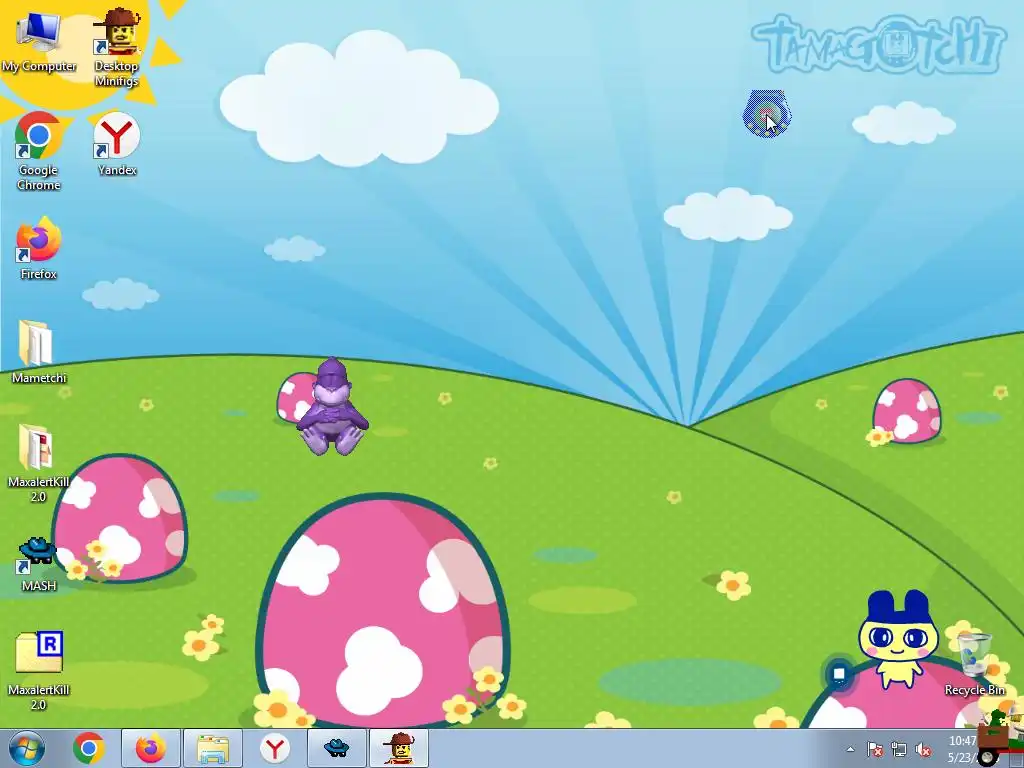Click the taskbar clock showing 10:47

pos(963,749)
